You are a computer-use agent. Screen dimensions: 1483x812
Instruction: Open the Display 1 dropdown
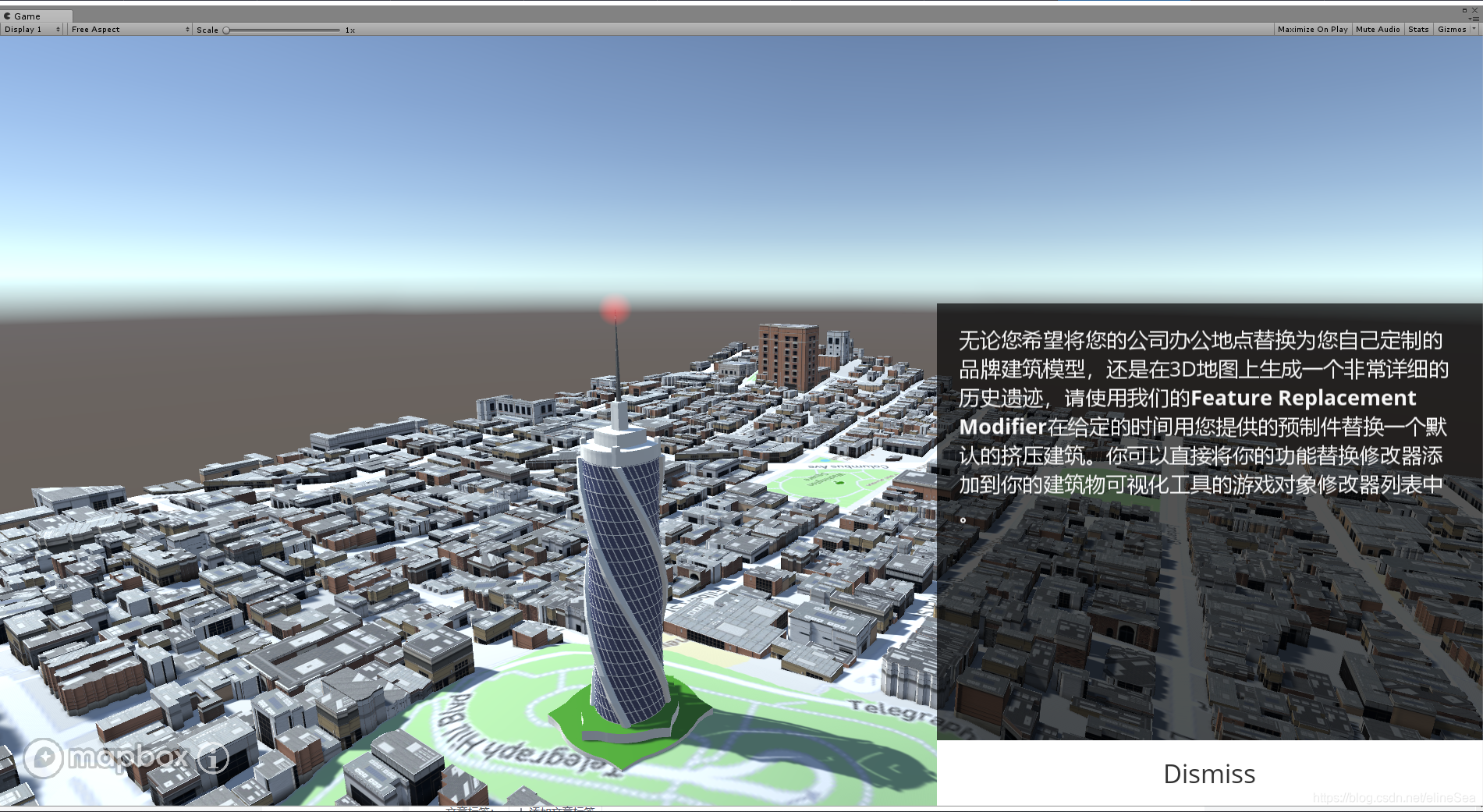click(x=32, y=30)
